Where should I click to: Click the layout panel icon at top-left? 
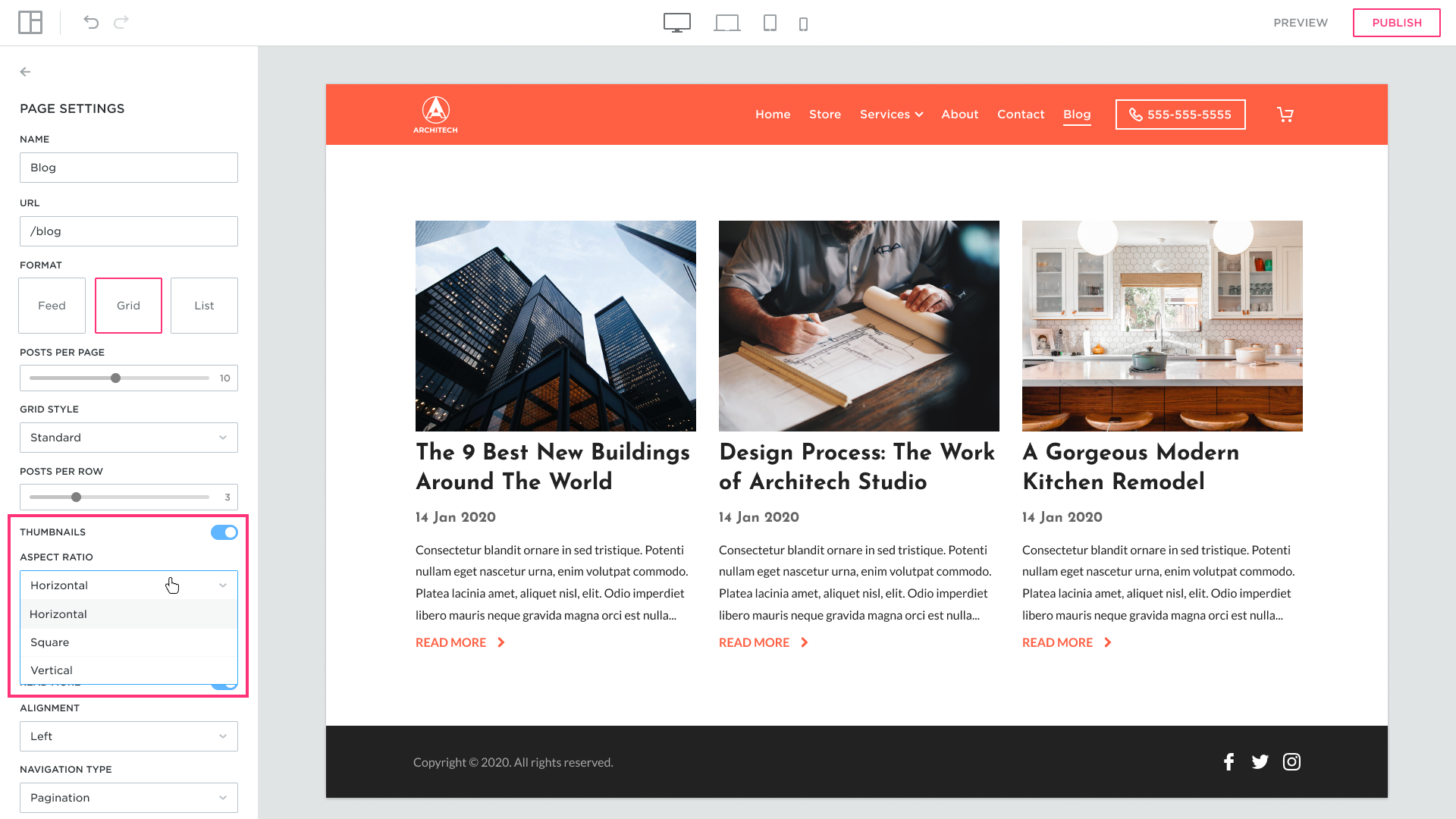pyautogui.click(x=30, y=23)
